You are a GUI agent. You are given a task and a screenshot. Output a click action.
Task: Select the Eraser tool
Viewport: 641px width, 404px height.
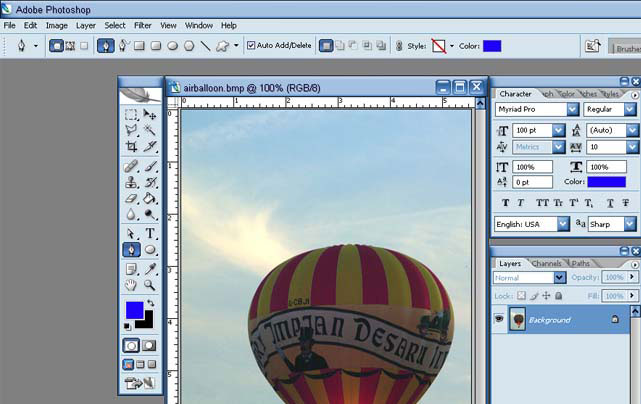(x=131, y=198)
